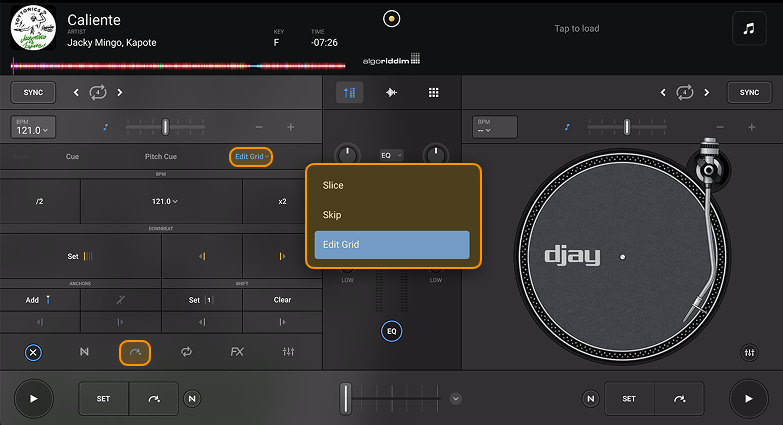This screenshot has height=425, width=783.
Task: Close the left deck tools panel
Action: pyautogui.click(x=33, y=353)
